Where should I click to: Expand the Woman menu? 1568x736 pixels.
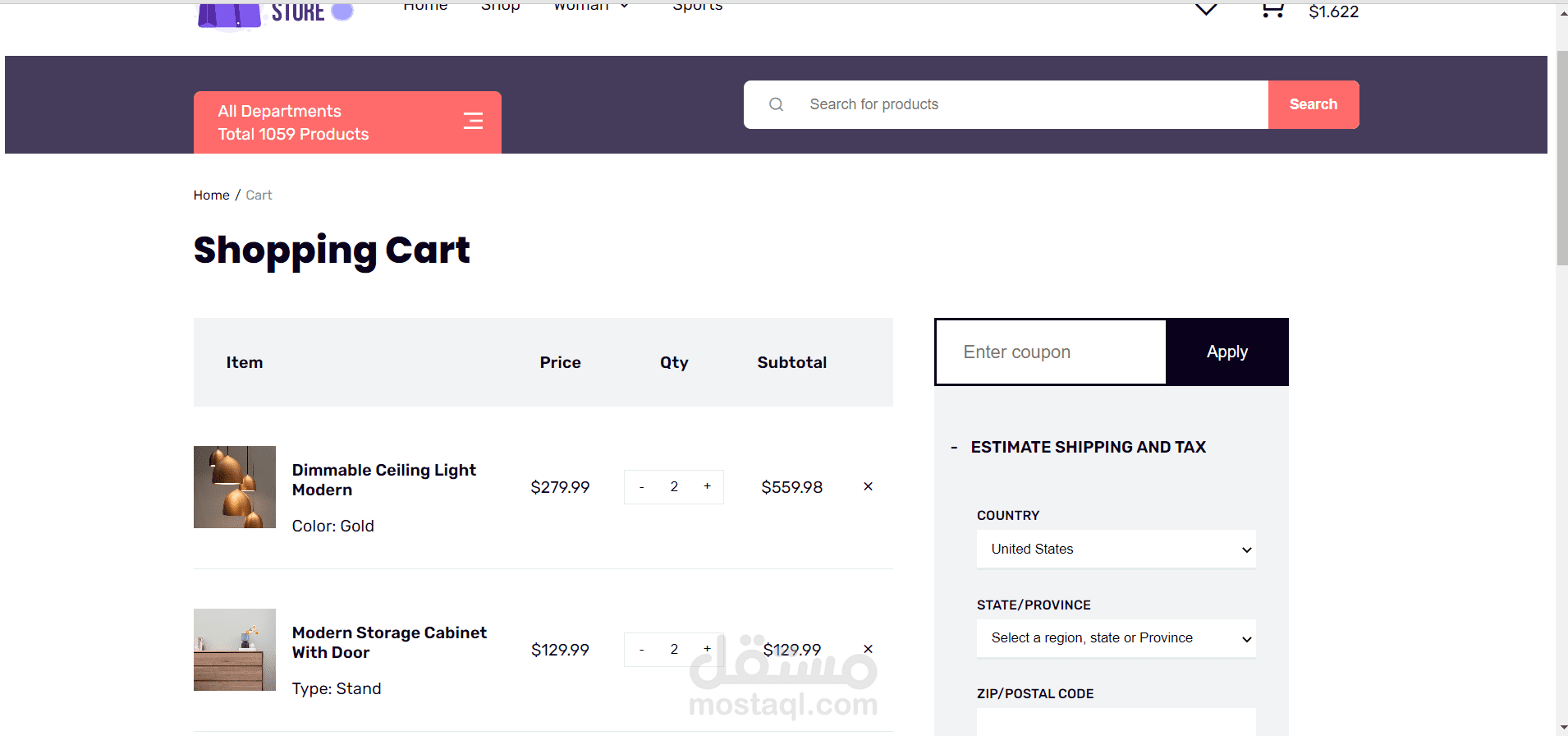[x=591, y=7]
